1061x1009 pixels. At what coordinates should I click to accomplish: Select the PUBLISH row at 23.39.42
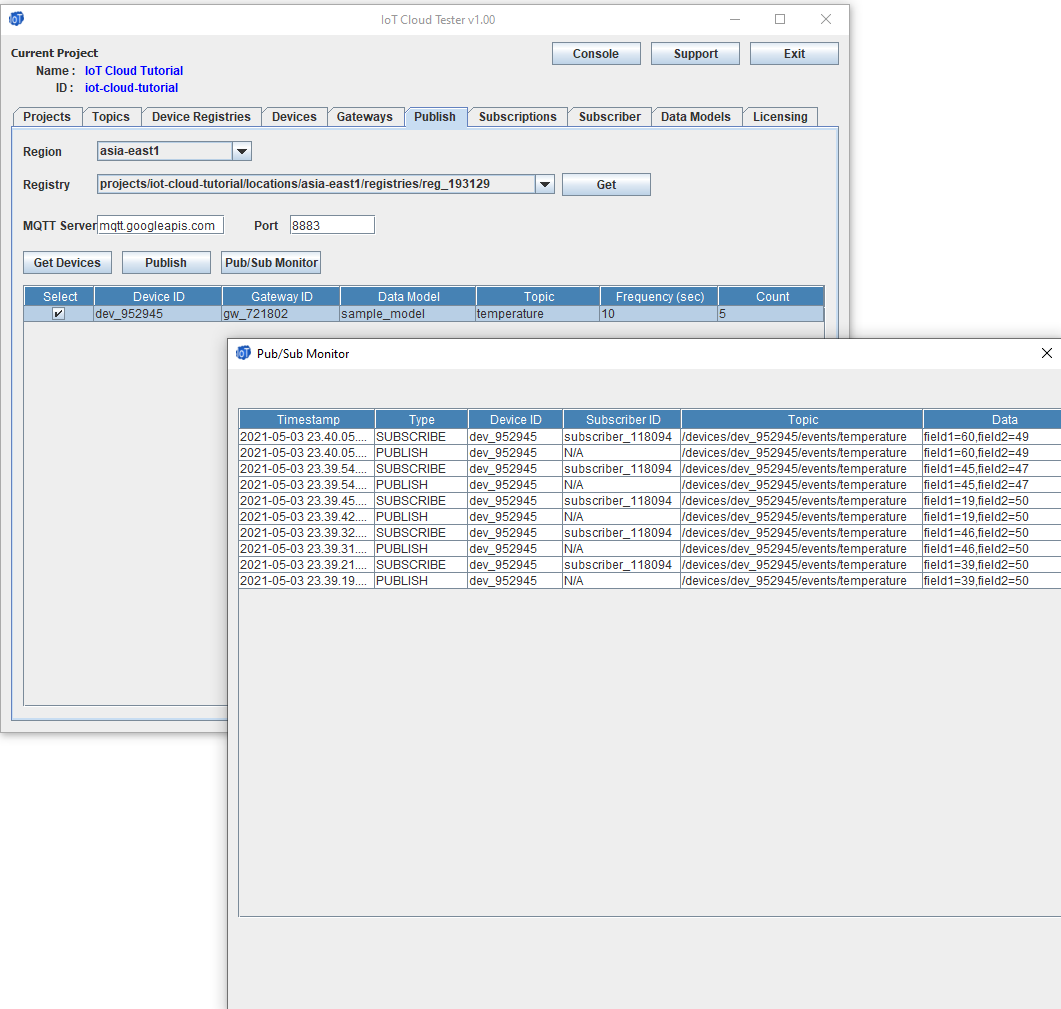(x=650, y=517)
